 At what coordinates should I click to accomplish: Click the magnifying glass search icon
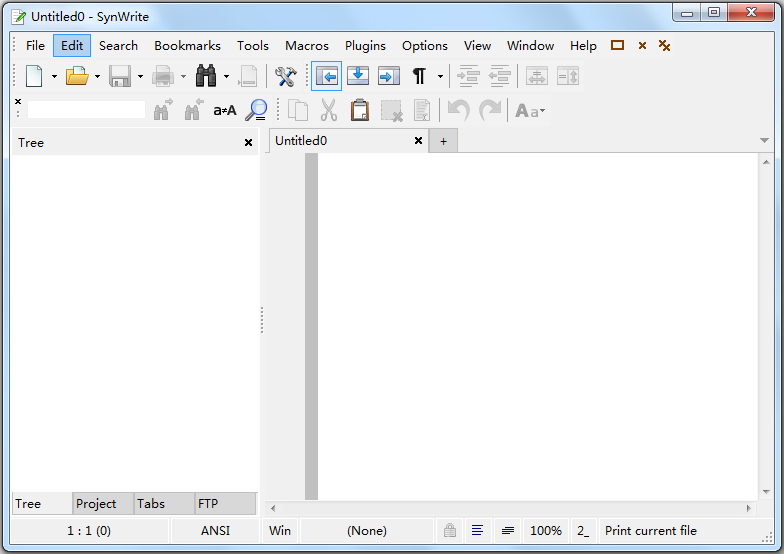256,110
